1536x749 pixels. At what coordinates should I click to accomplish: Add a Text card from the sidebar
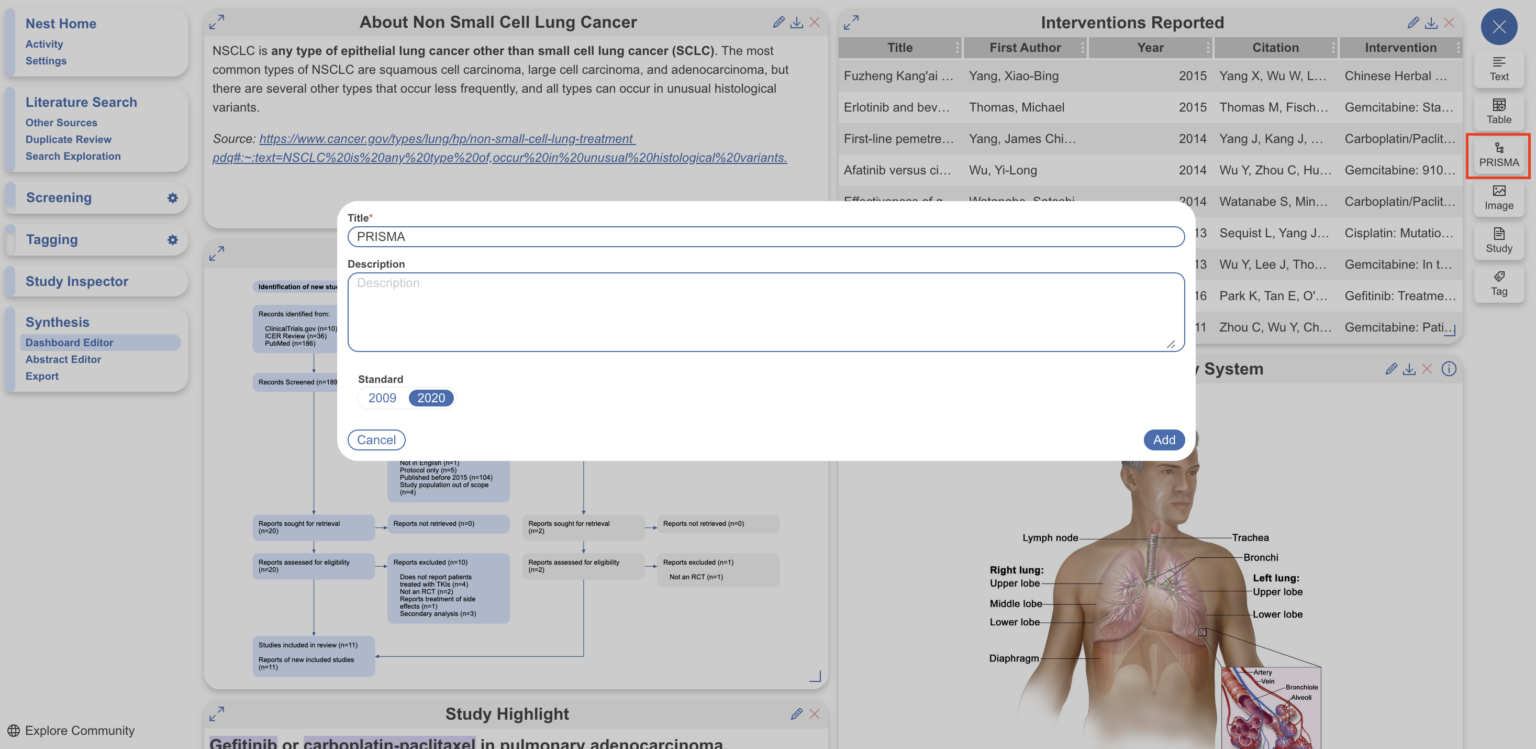click(x=1499, y=68)
